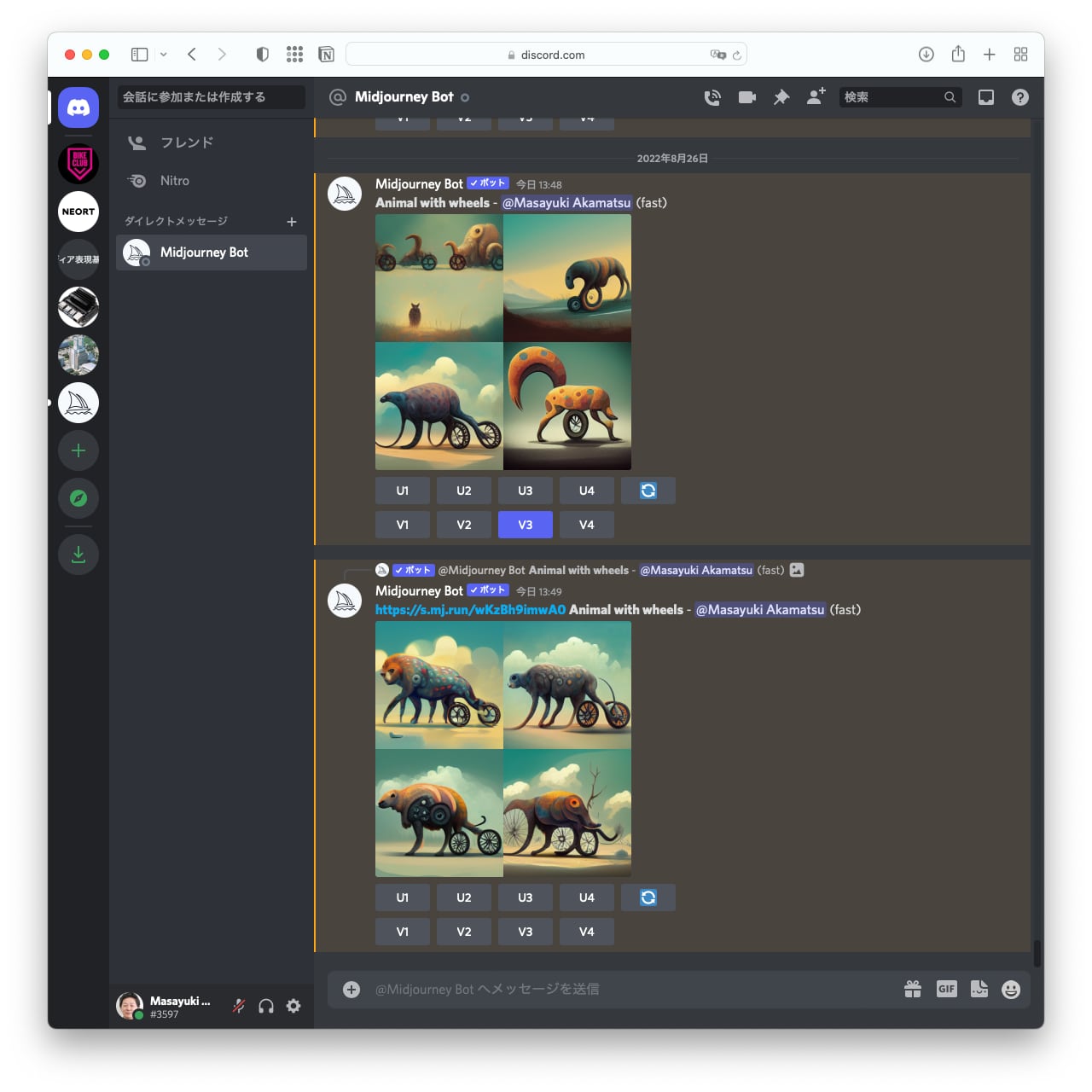Screen dimensions: 1092x1092
Task: Open pinned messages
Action: tap(781, 97)
